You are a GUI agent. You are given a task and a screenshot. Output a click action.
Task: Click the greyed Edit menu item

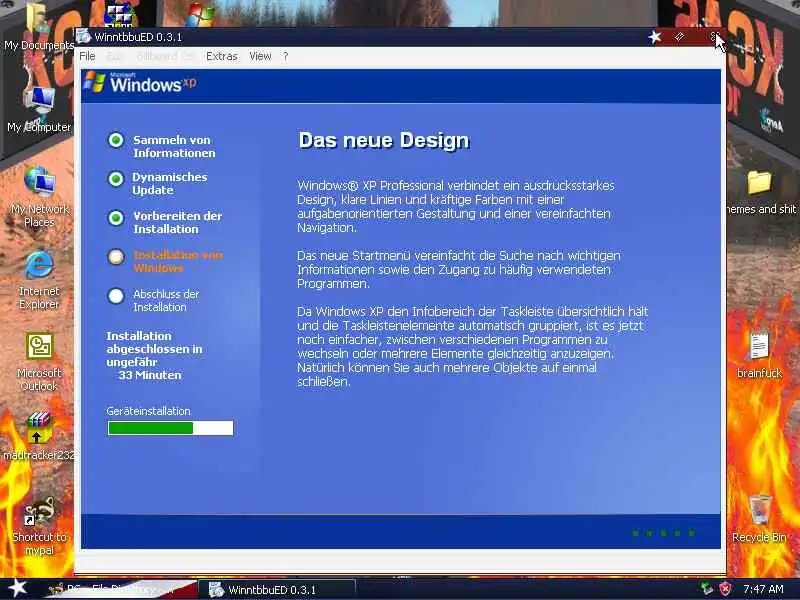click(x=115, y=56)
